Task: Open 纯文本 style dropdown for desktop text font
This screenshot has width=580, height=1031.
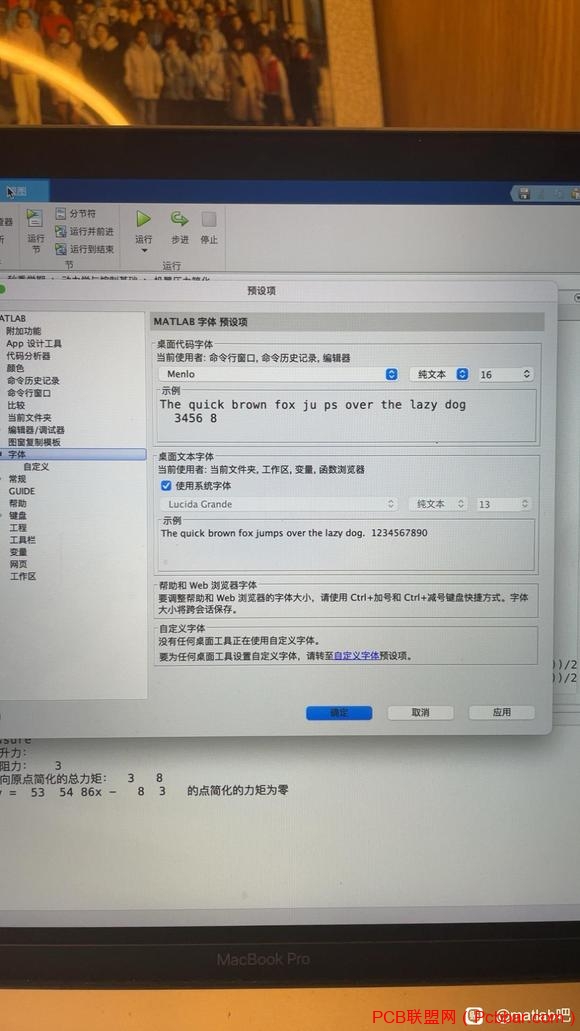Action: [438, 504]
